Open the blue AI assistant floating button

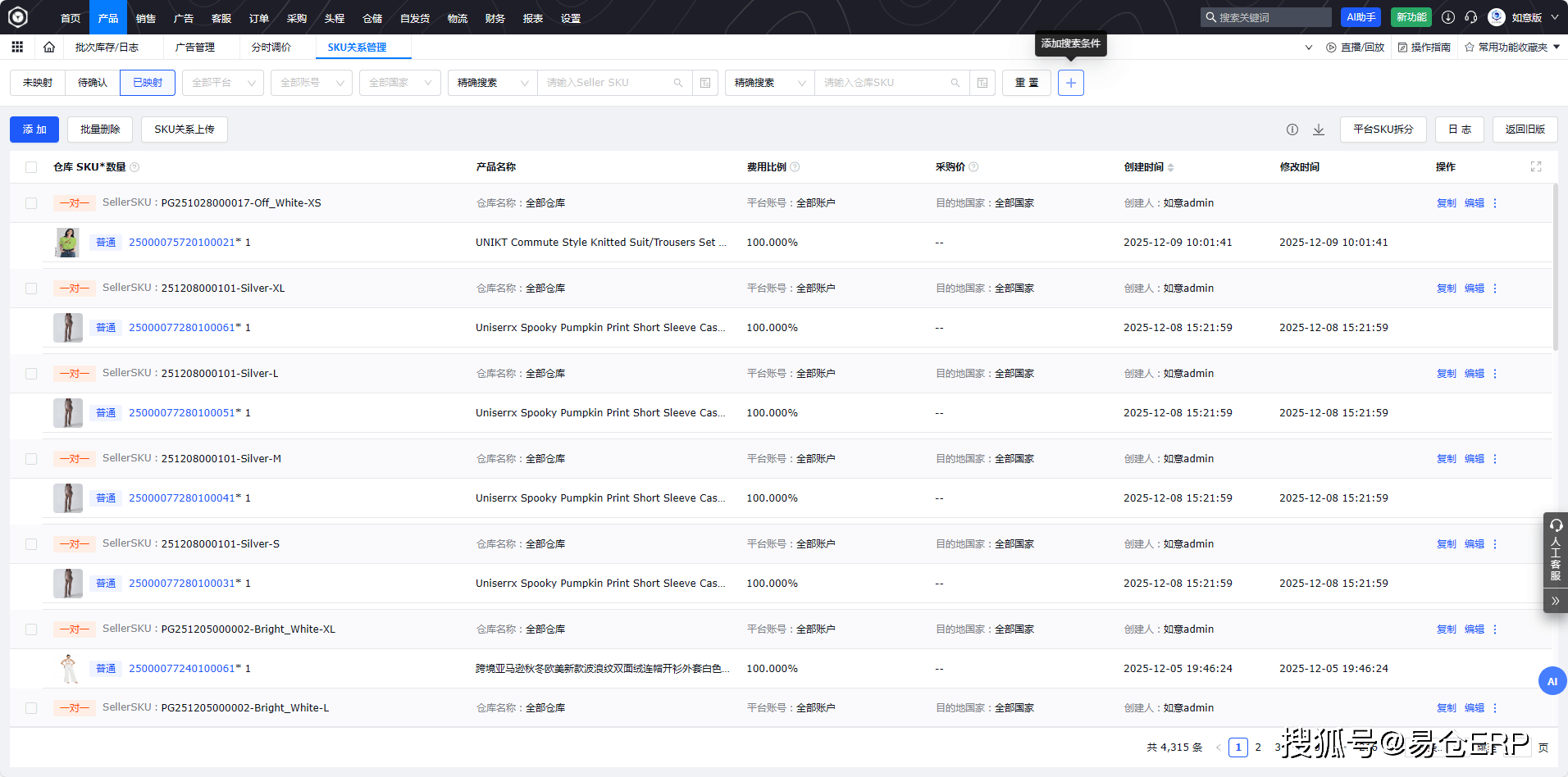pos(1552,681)
